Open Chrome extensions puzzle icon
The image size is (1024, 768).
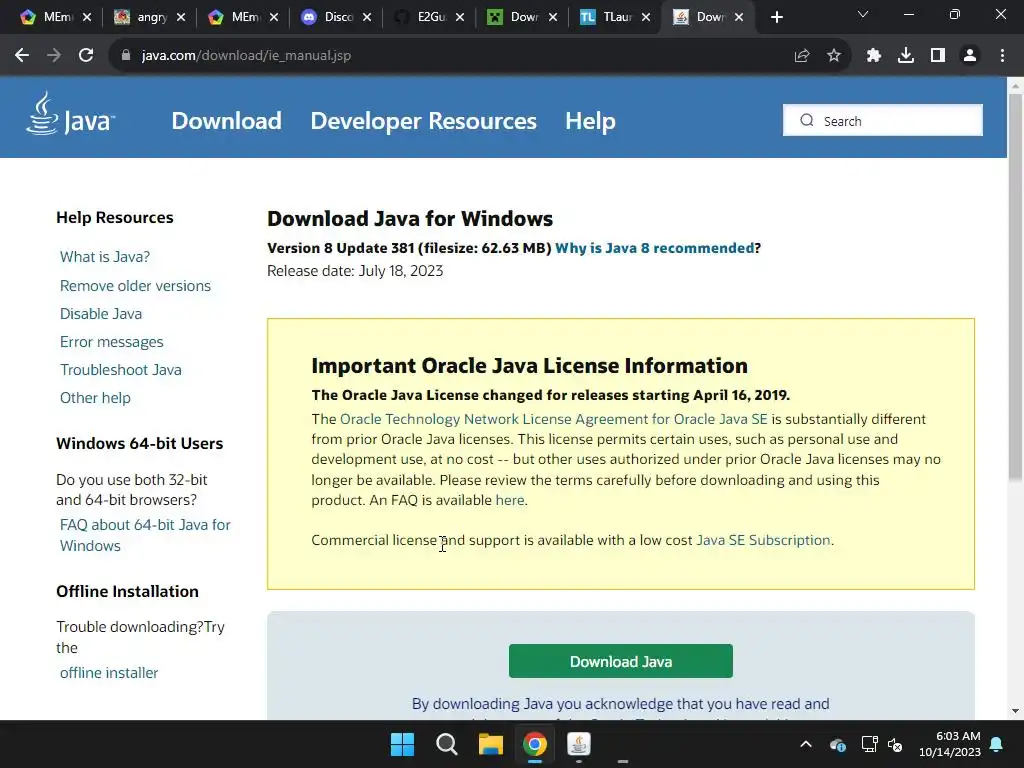pyautogui.click(x=873, y=56)
